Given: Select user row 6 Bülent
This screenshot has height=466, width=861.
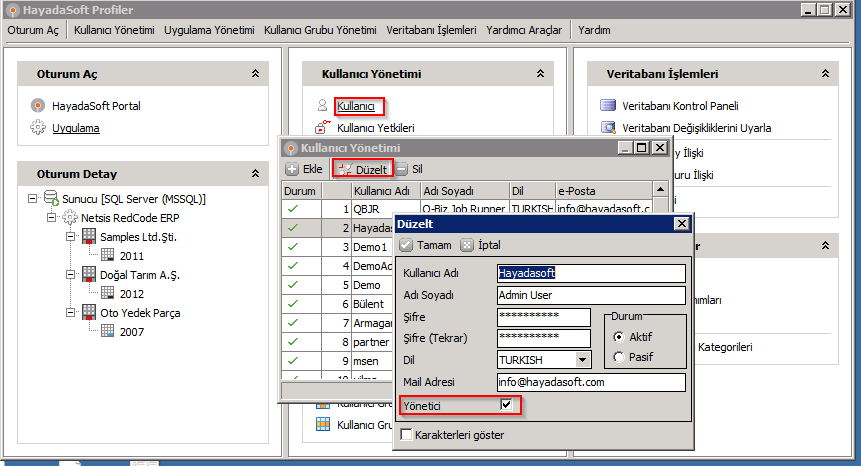Looking at the screenshot, I should coord(338,304).
